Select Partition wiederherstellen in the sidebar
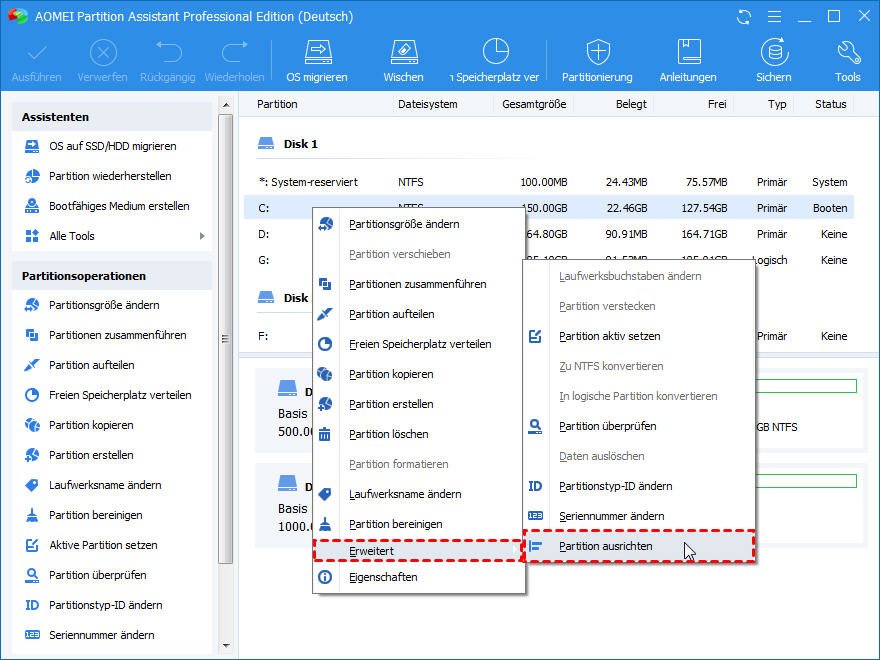880x660 pixels. (110, 176)
